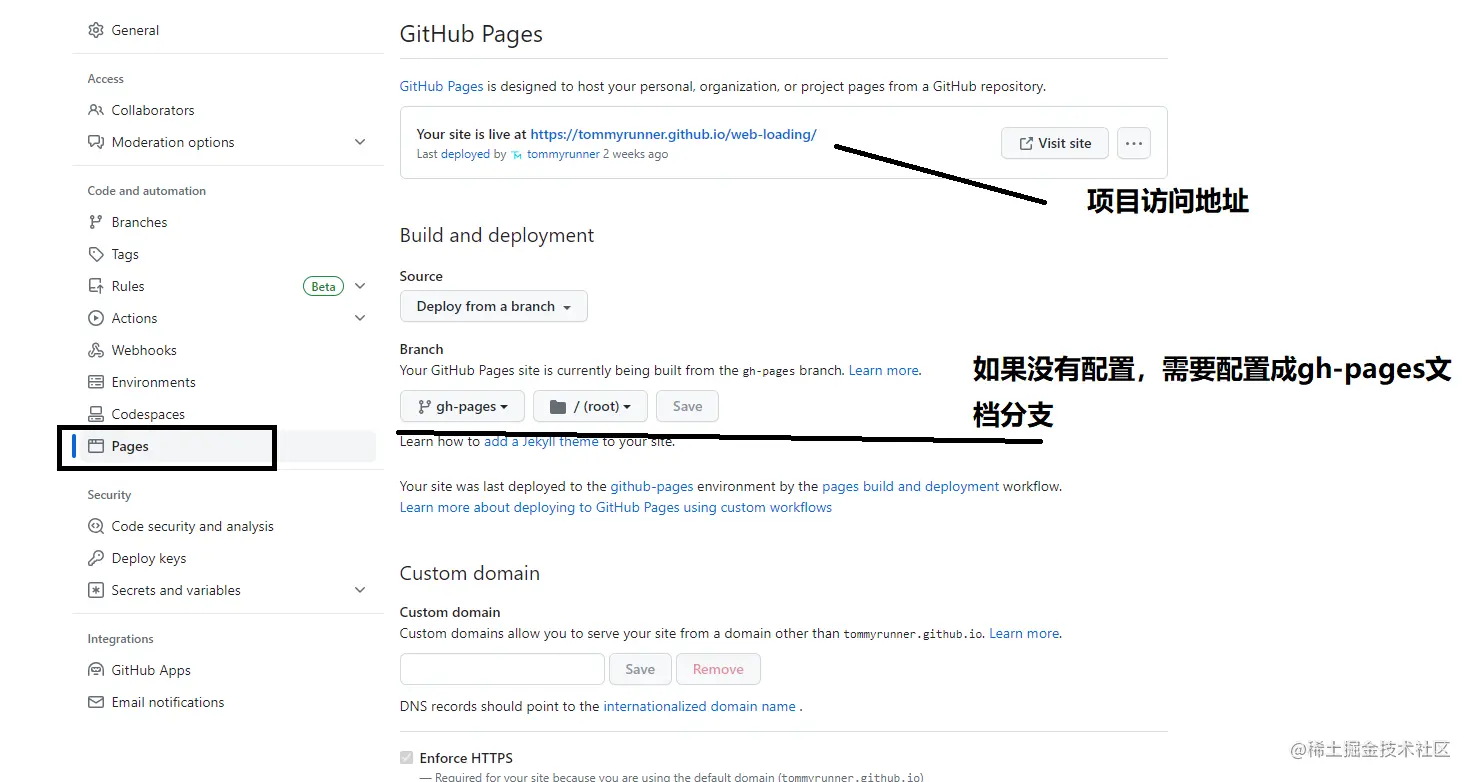1473x782 pixels.
Task: Open Code security and analysis
Action: click(x=192, y=526)
